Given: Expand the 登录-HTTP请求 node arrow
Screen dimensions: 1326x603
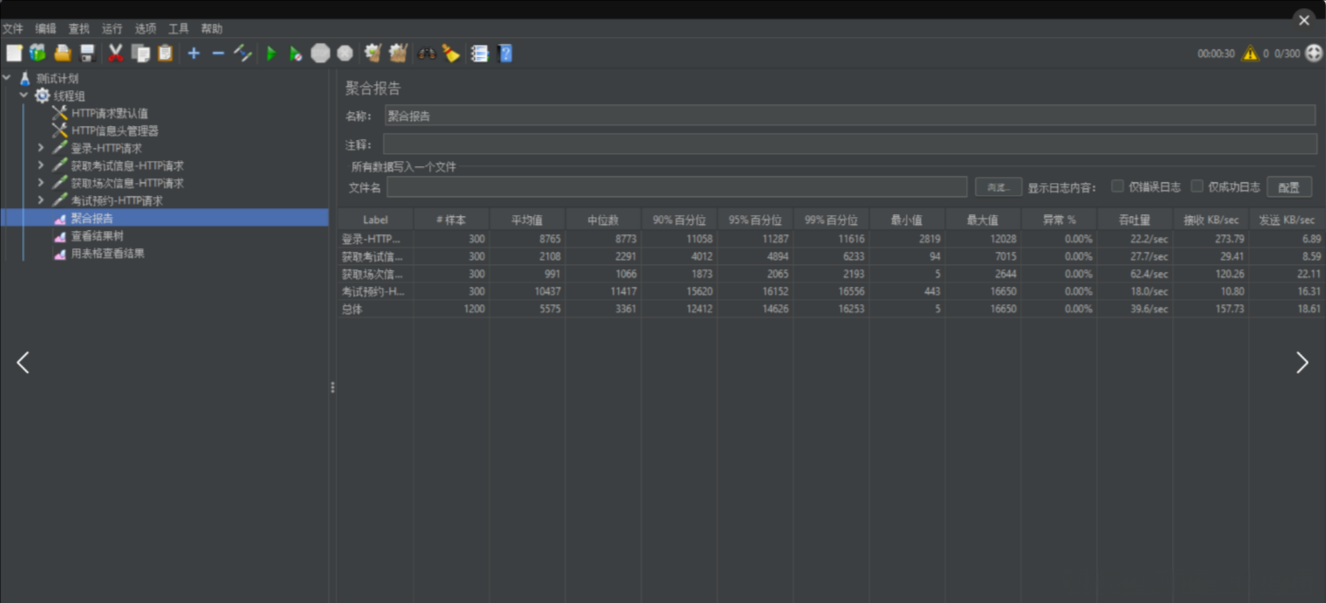Looking at the screenshot, I should pos(41,148).
